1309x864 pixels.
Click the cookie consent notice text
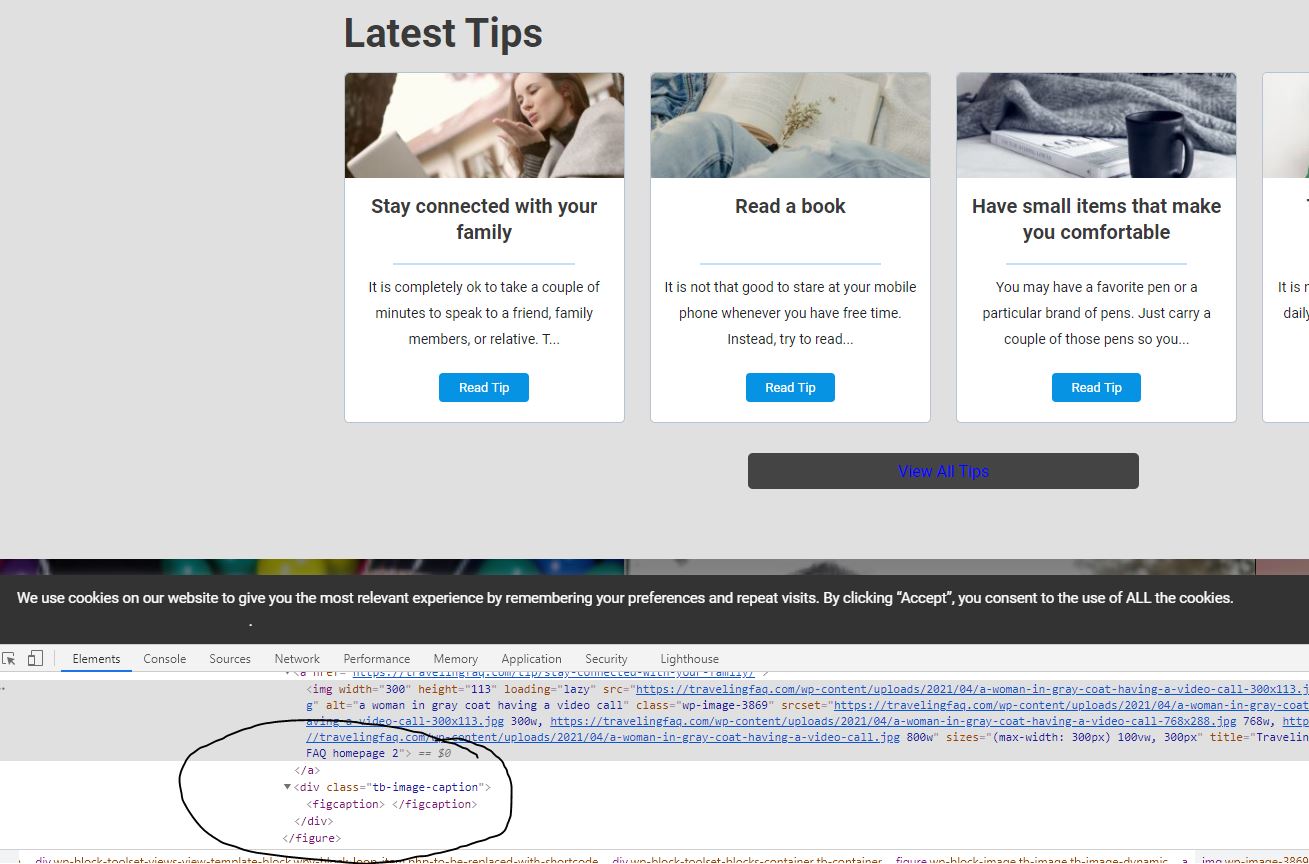(x=625, y=598)
